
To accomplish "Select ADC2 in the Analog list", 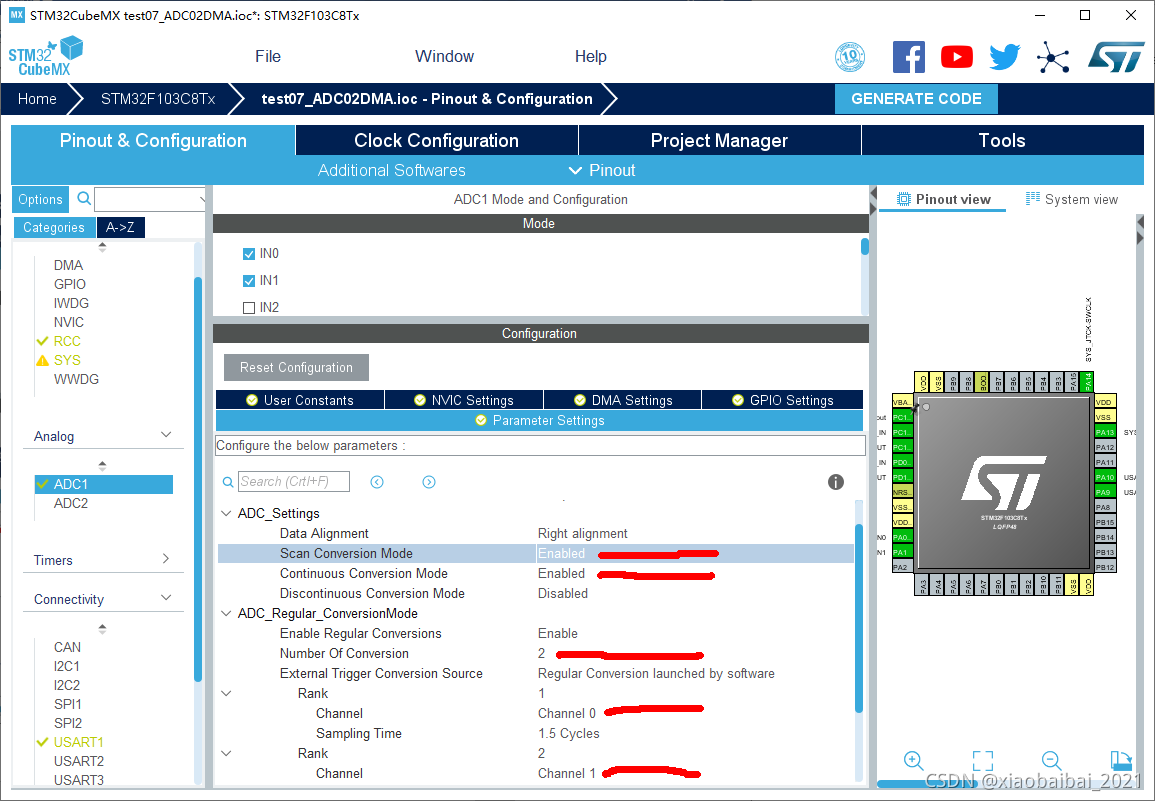I will [x=71, y=503].
